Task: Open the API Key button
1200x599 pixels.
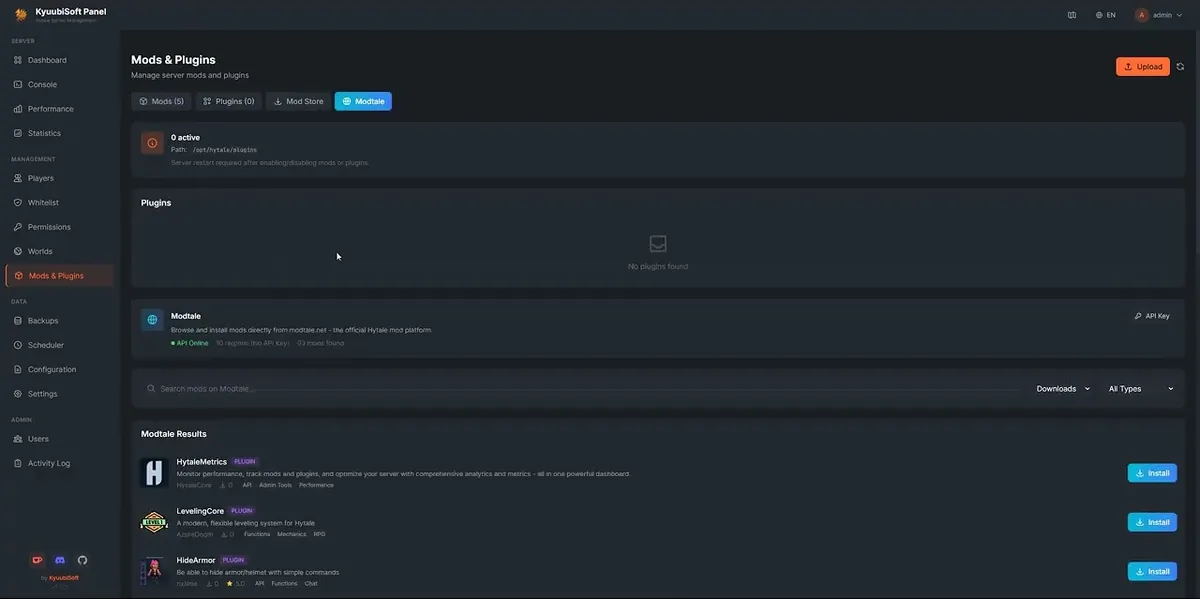Action: (1152, 316)
